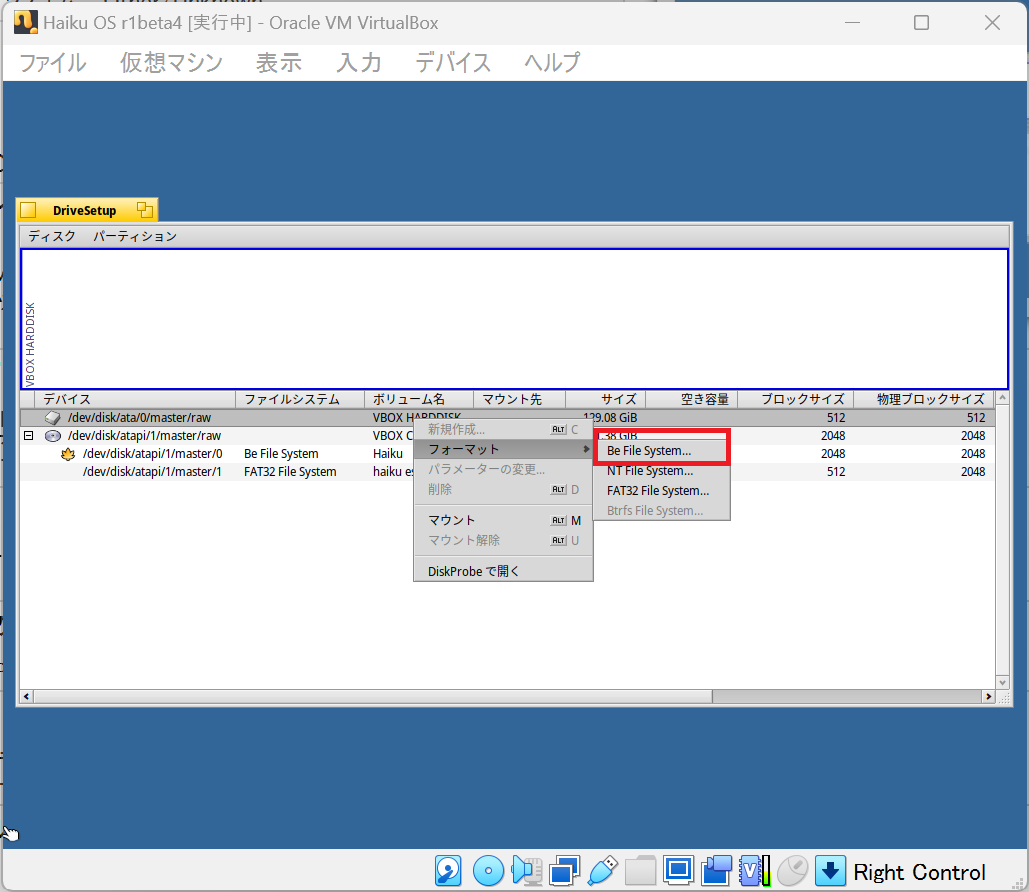Select the /dev/disk/ata/0/master/raw row

coord(507,417)
